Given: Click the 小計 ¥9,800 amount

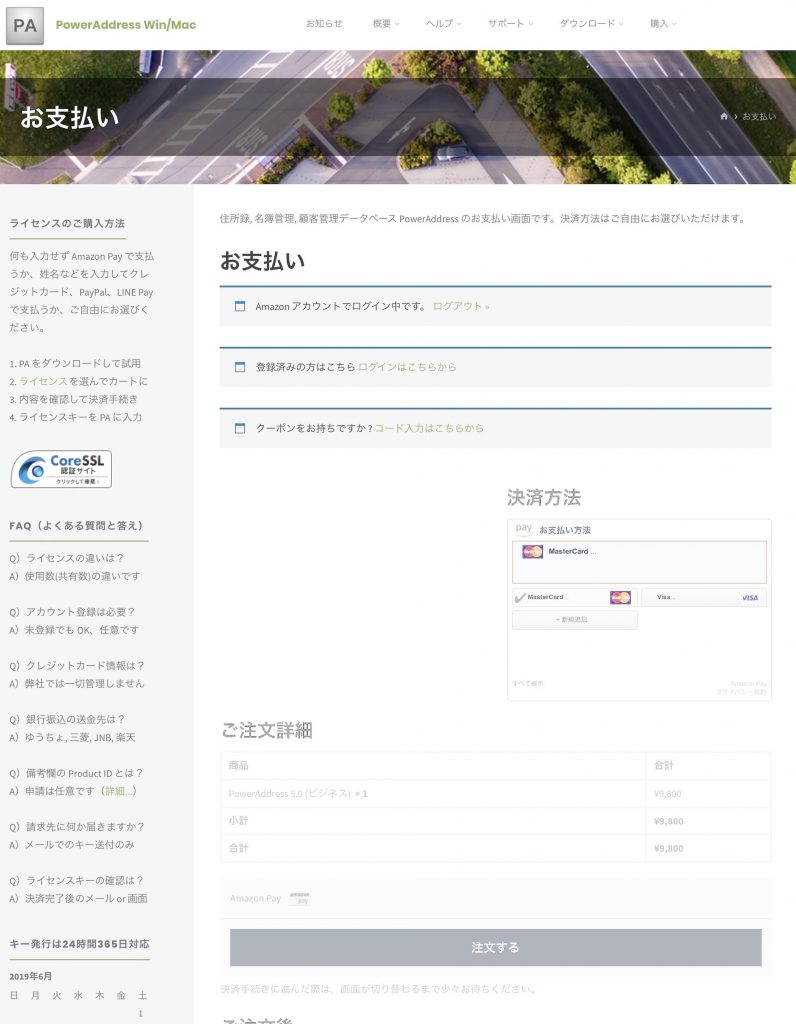Looking at the screenshot, I should coord(668,821).
